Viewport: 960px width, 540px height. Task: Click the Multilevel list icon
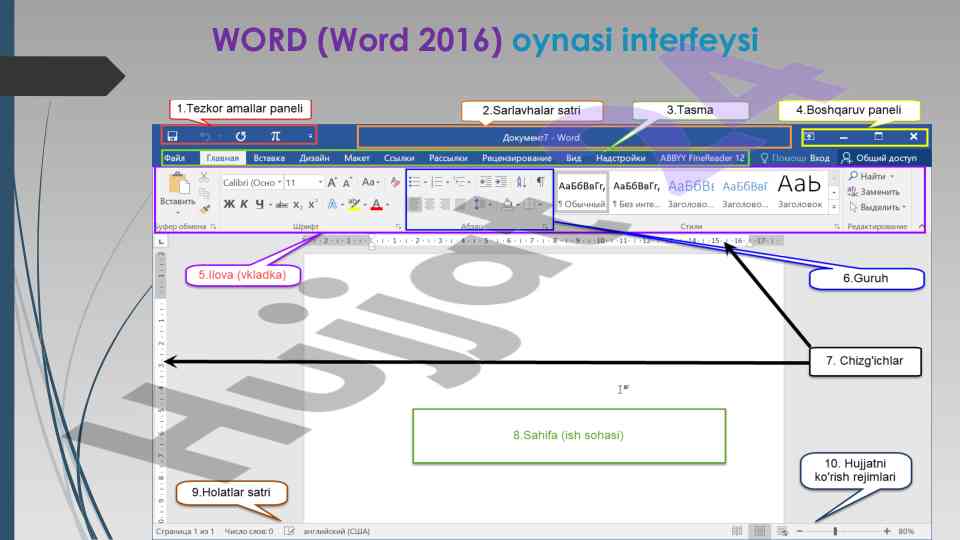(x=459, y=182)
